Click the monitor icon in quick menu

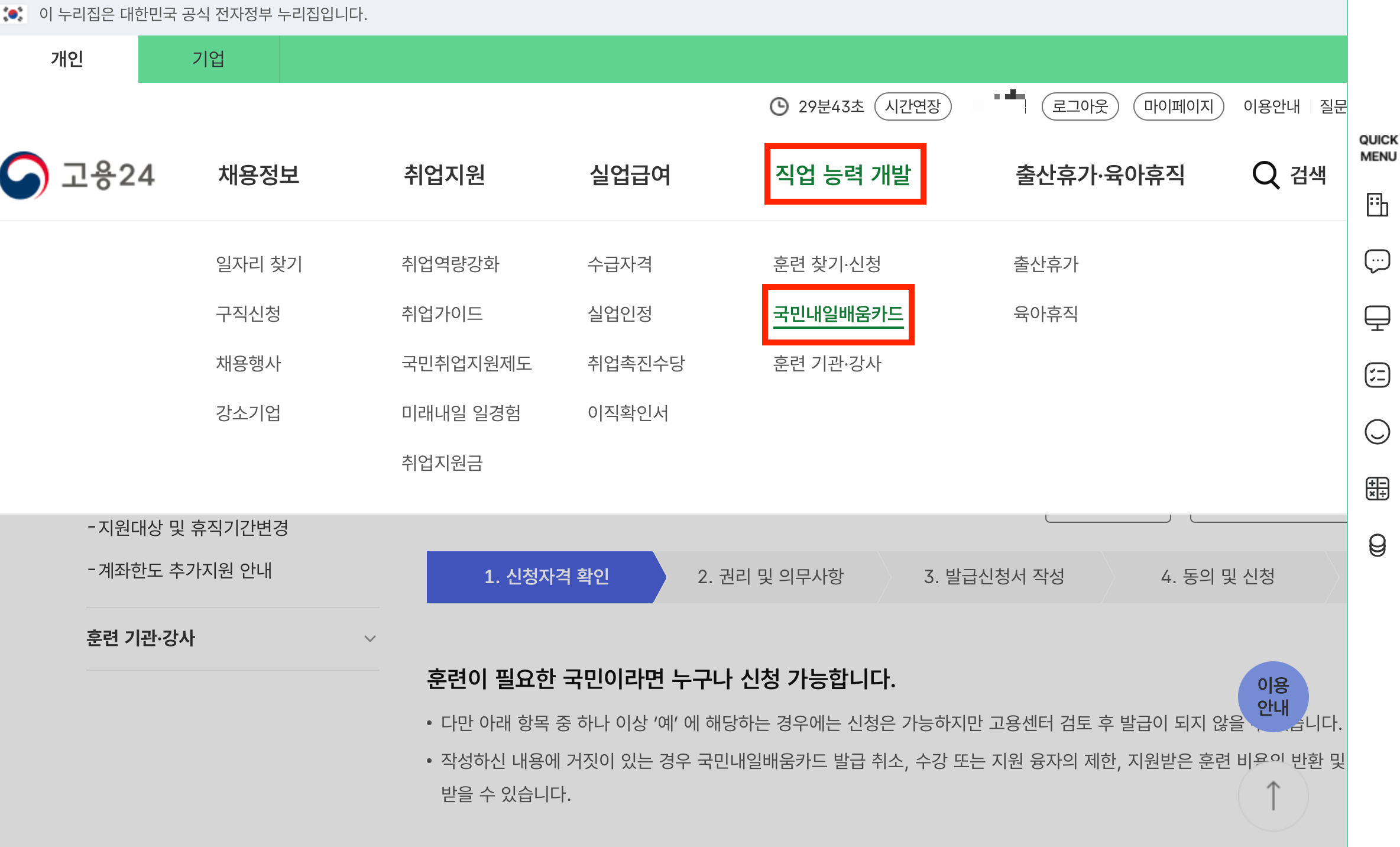(x=1377, y=318)
